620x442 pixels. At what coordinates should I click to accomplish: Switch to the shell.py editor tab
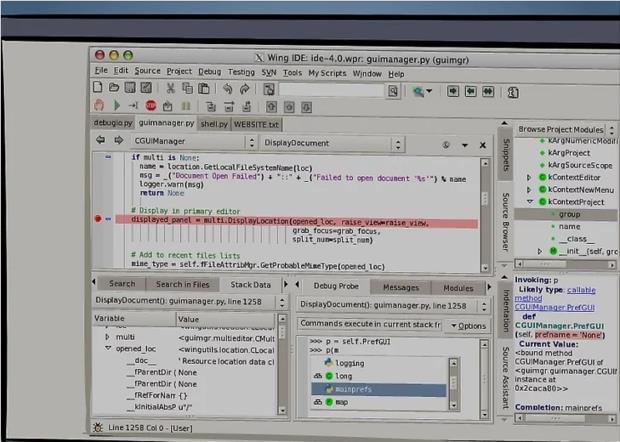click(214, 124)
